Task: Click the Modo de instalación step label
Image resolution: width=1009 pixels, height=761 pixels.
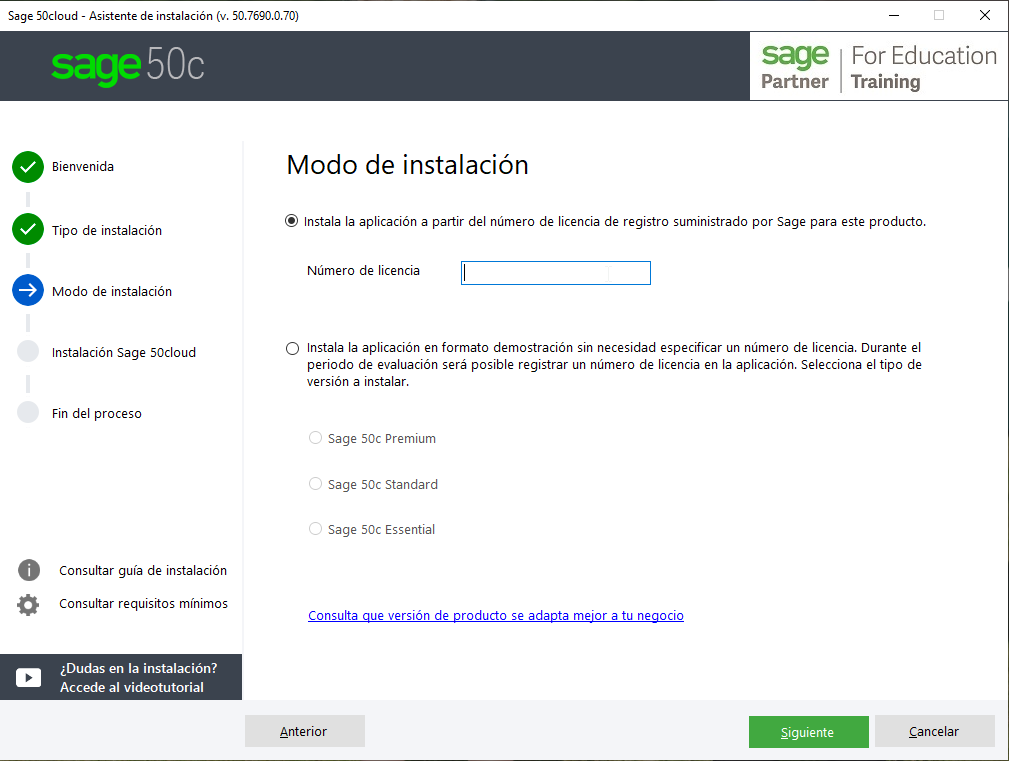Action: tap(112, 291)
